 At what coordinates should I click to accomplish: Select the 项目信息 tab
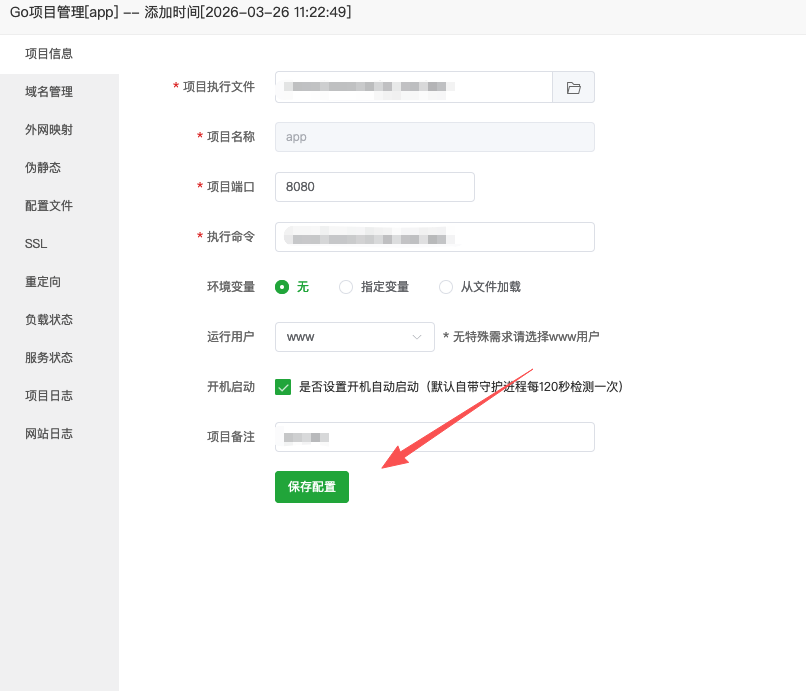tap(49, 54)
